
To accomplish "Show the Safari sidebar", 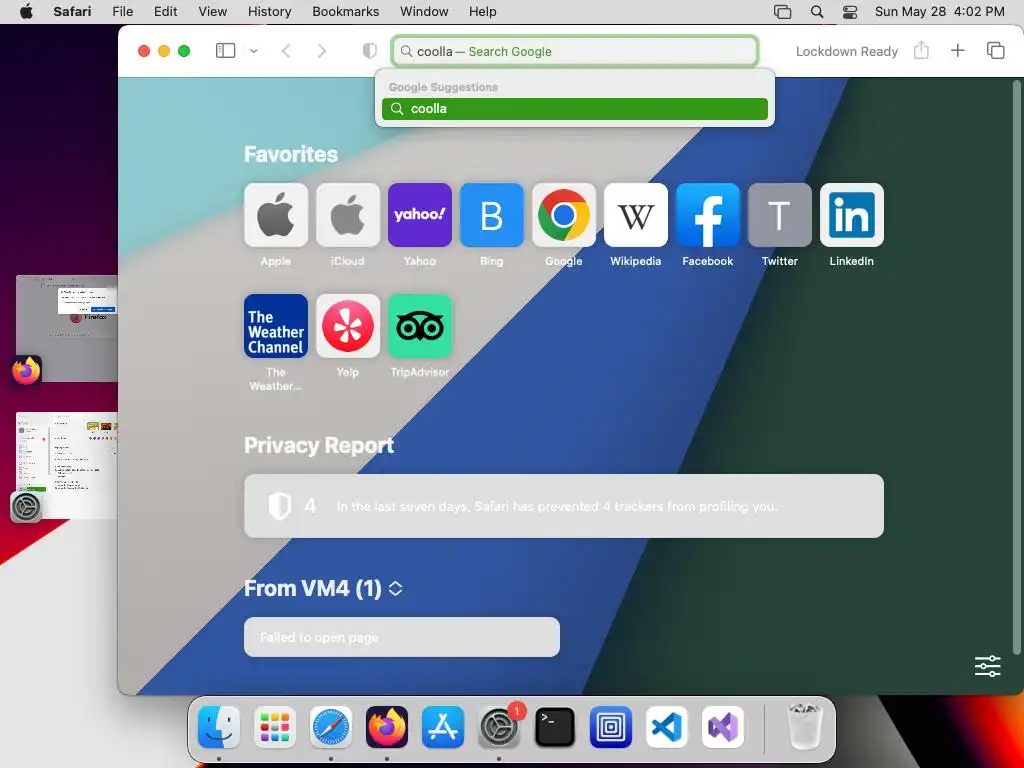I will [x=225, y=50].
